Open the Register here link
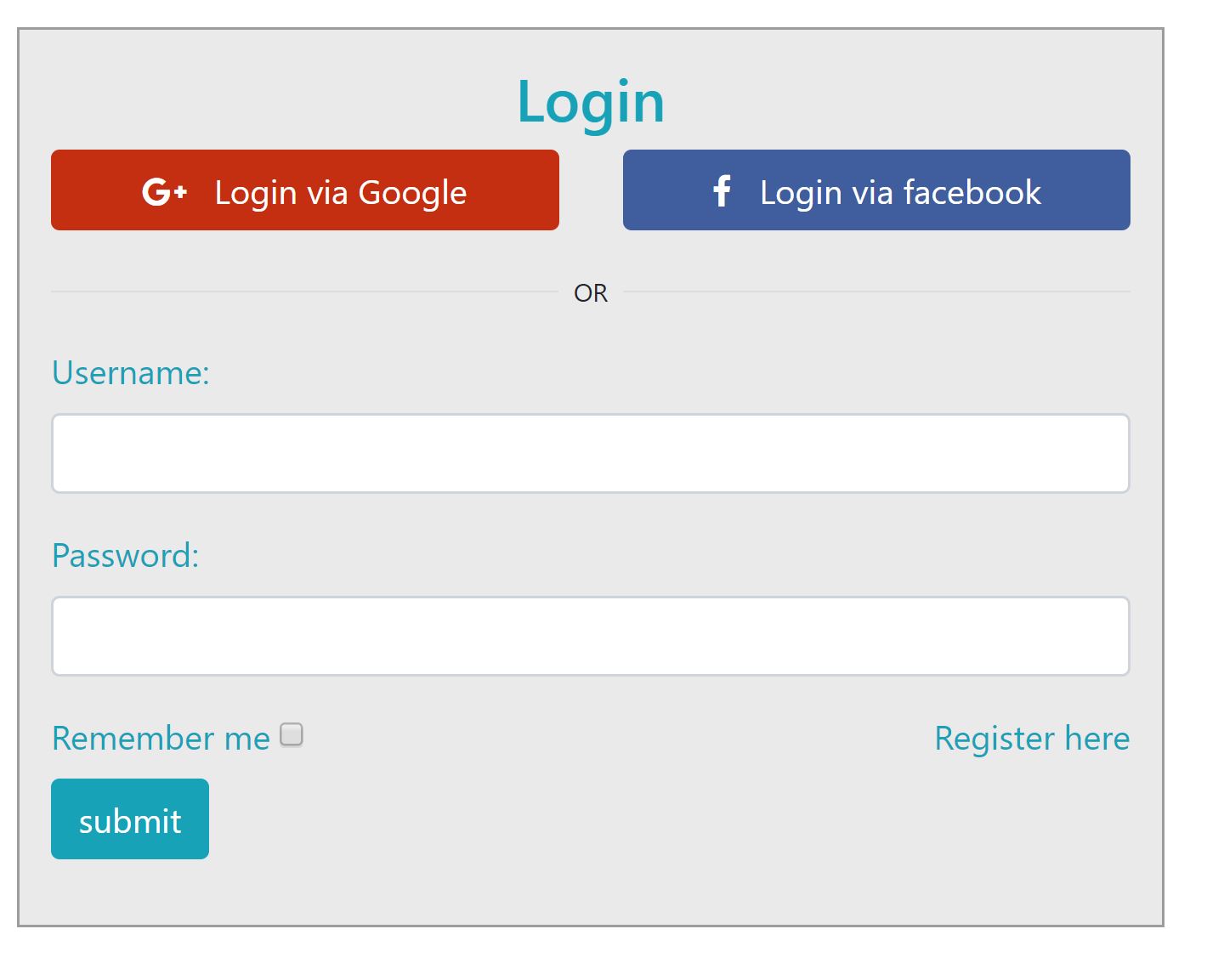The height and width of the screenshot is (980, 1207). coord(1032,738)
